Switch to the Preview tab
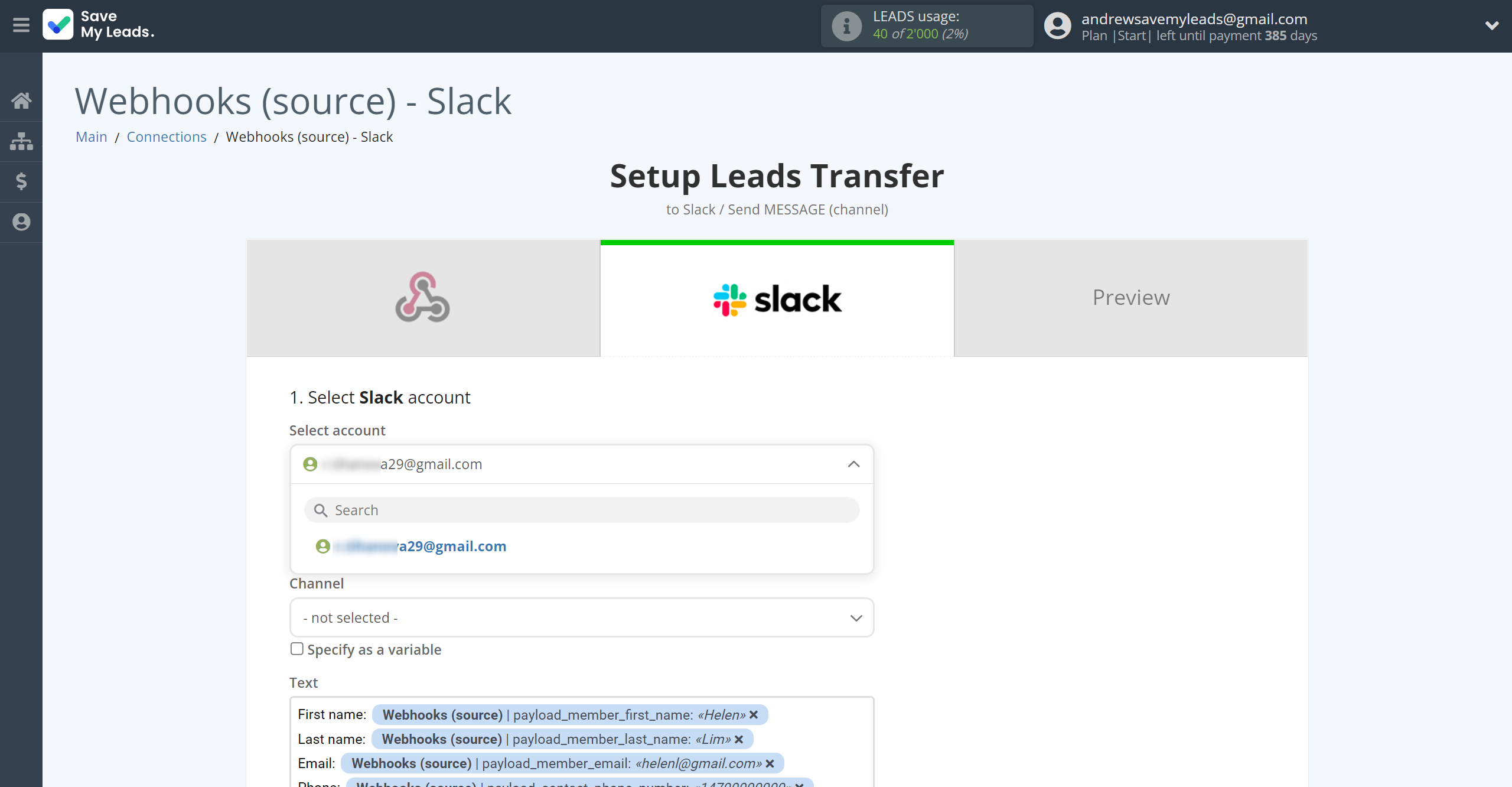The image size is (1512, 787). pyautogui.click(x=1131, y=297)
